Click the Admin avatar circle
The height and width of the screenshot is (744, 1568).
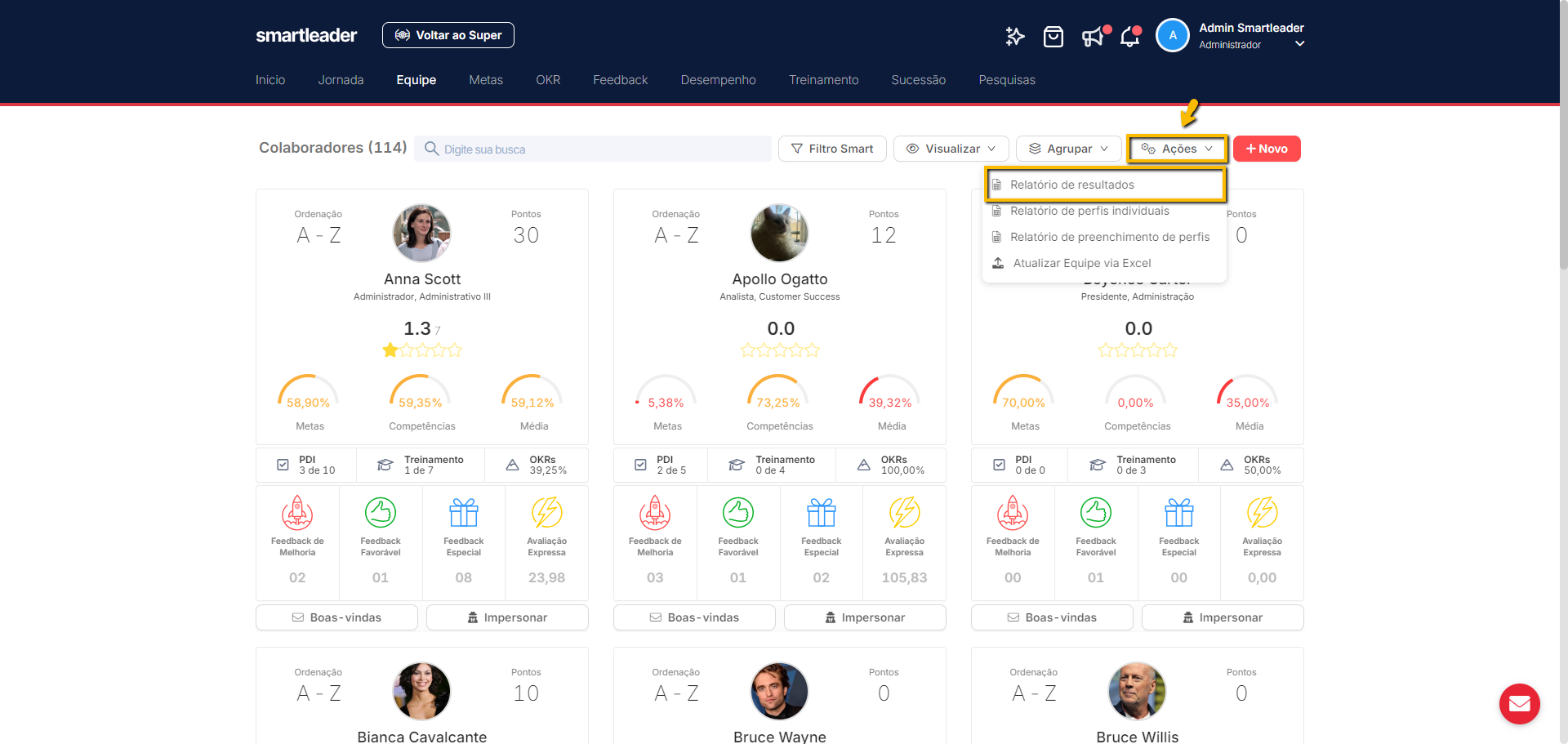click(x=1173, y=35)
